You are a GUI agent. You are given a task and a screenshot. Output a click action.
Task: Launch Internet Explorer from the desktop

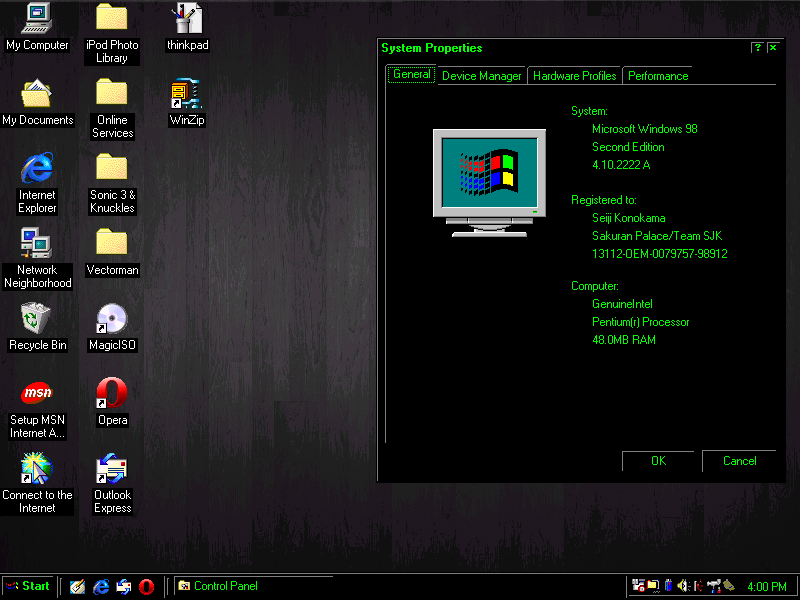coord(37,169)
